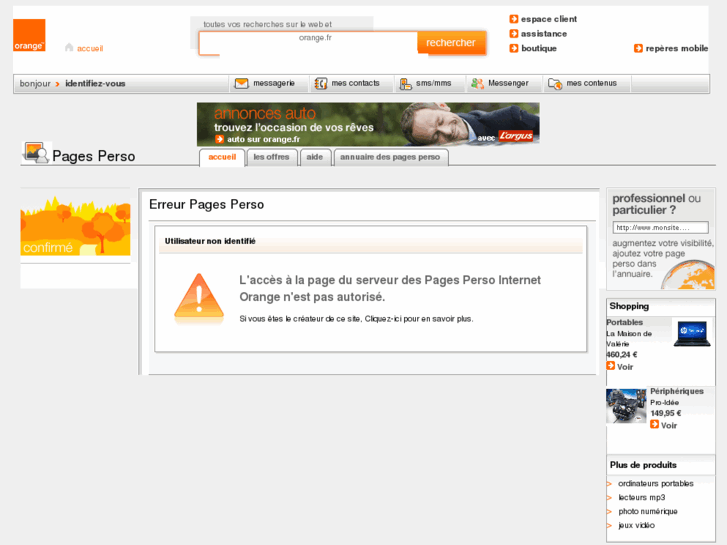
Task: Open the sms/mms menu item
Action: (434, 83)
